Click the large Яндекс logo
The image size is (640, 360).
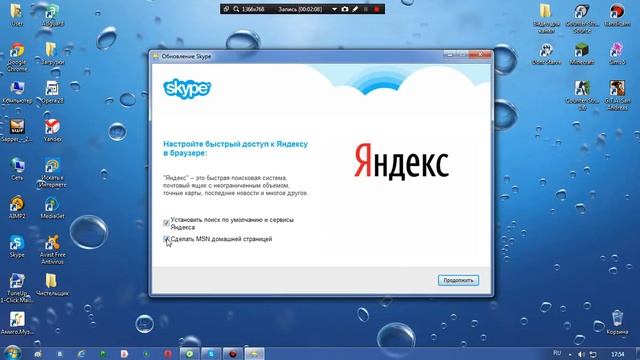coord(401,162)
